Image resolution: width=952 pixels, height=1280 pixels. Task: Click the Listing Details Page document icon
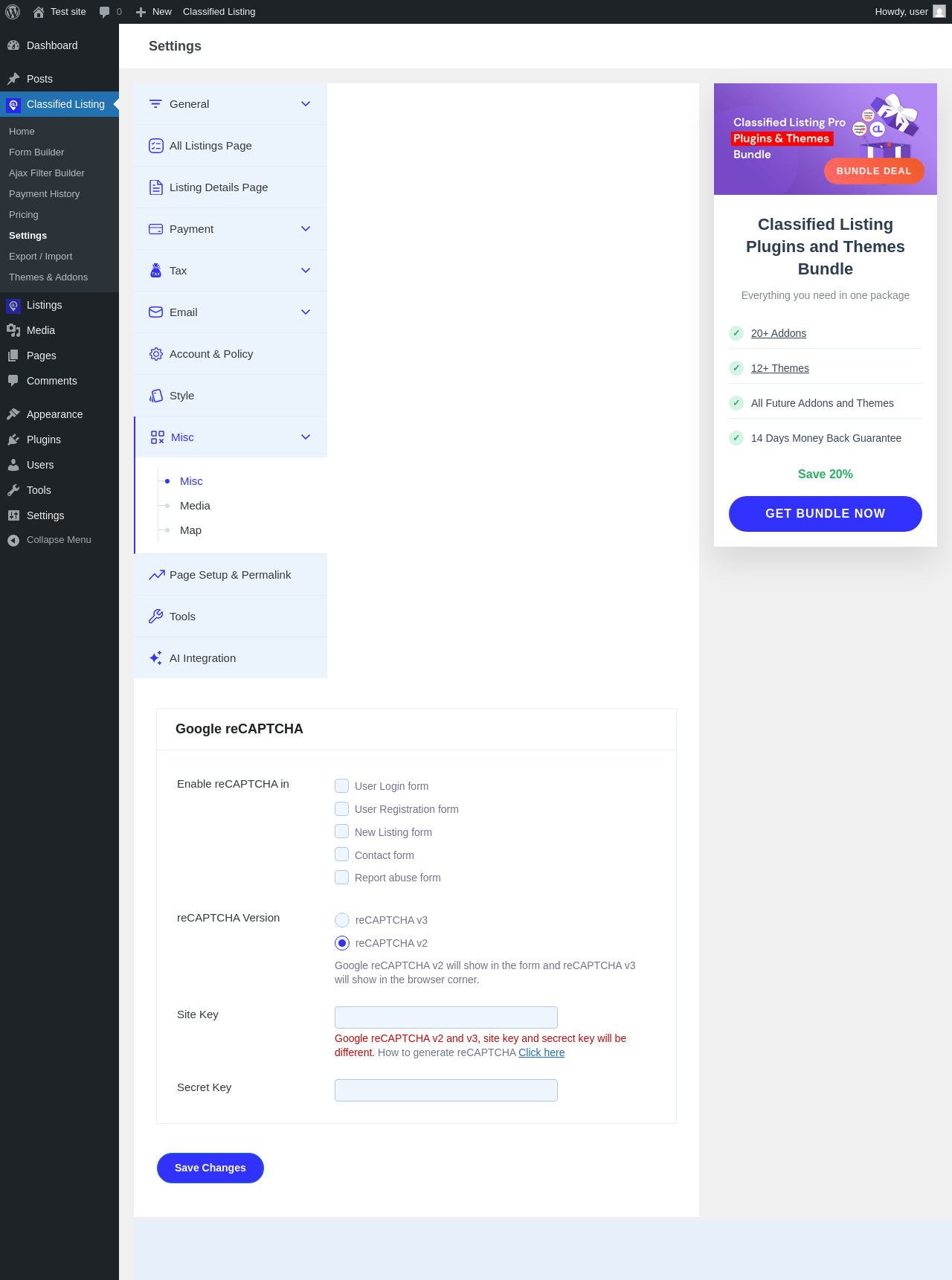[156, 187]
